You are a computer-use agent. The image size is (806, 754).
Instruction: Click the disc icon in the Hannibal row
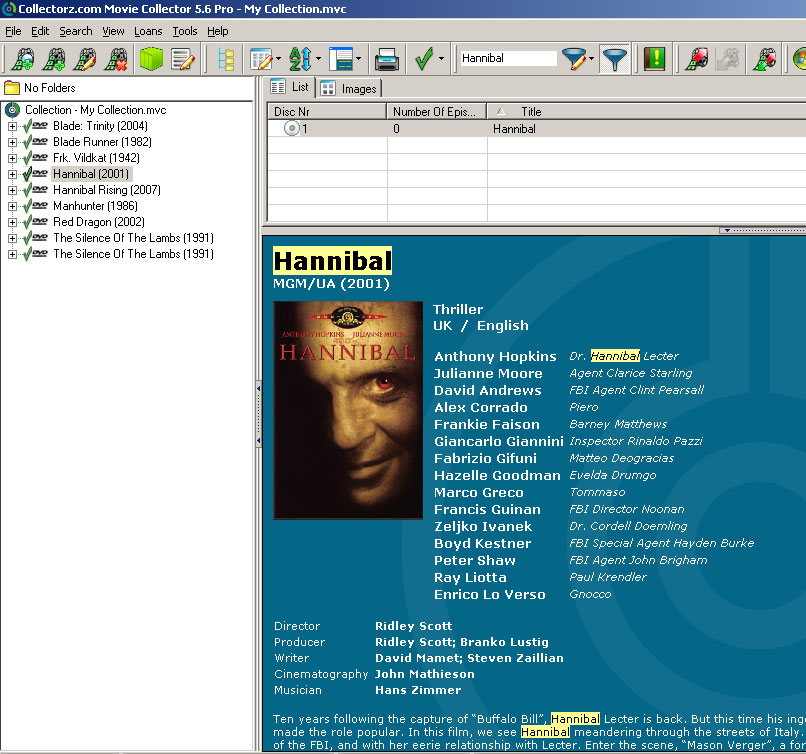[291, 128]
